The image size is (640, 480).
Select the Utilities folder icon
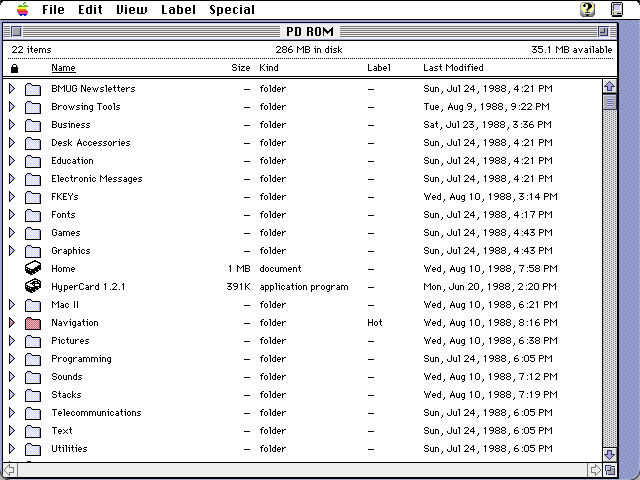click(x=33, y=449)
